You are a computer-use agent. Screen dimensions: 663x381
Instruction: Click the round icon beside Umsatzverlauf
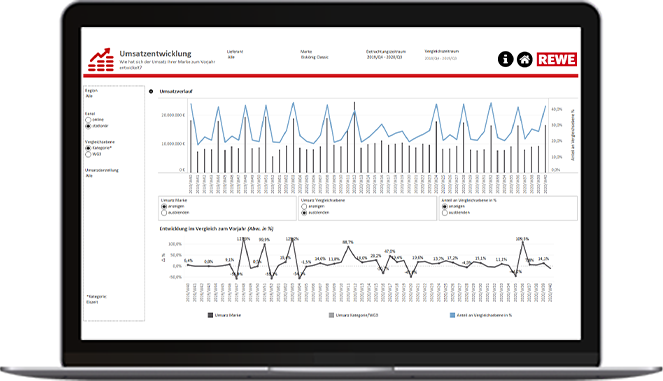[151, 91]
